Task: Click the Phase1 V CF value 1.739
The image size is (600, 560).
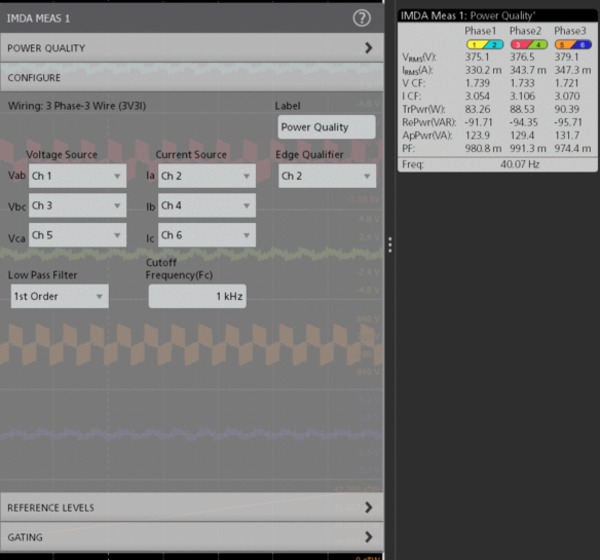Action: [477, 83]
